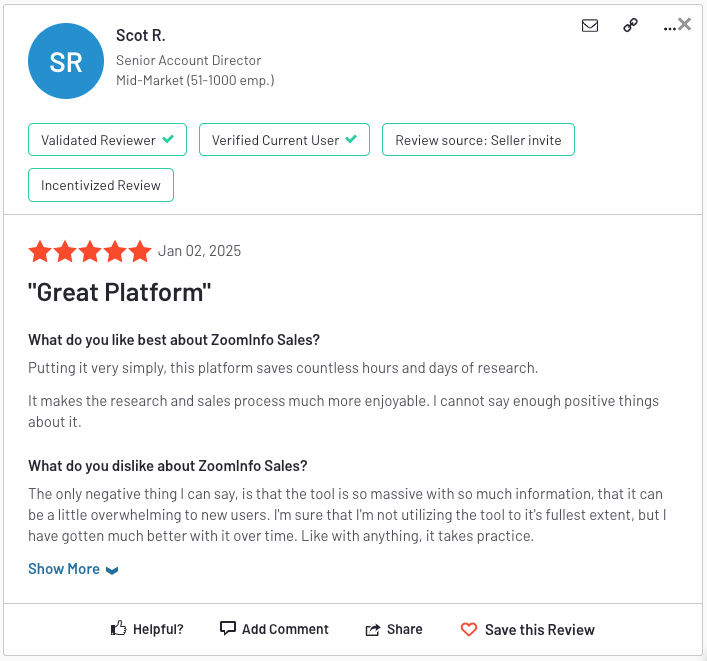Copy review link via chain icon
This screenshot has height=661, width=707.
[x=630, y=25]
